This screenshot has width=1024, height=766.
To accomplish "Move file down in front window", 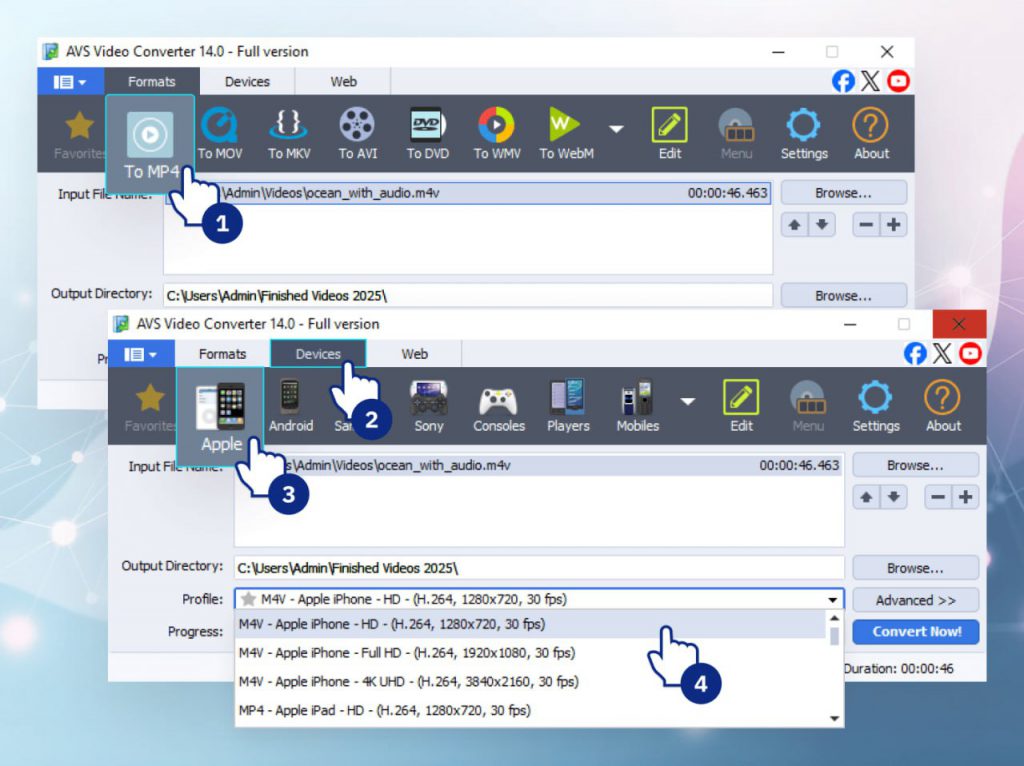I will (893, 497).
